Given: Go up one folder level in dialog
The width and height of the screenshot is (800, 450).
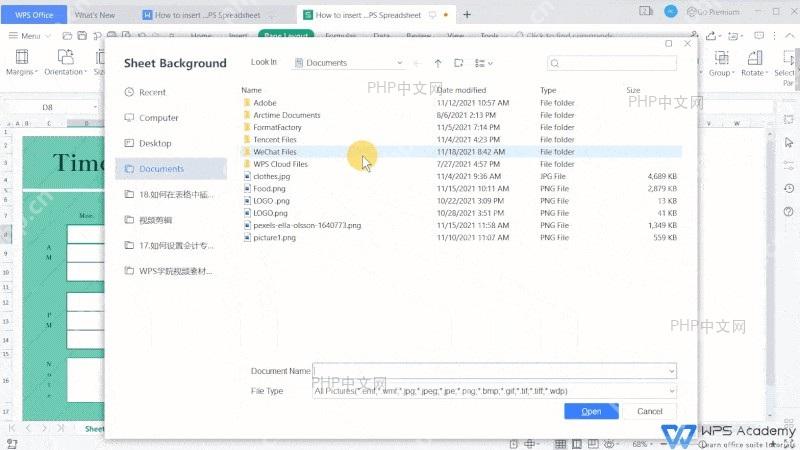Looking at the screenshot, I should pos(438,63).
